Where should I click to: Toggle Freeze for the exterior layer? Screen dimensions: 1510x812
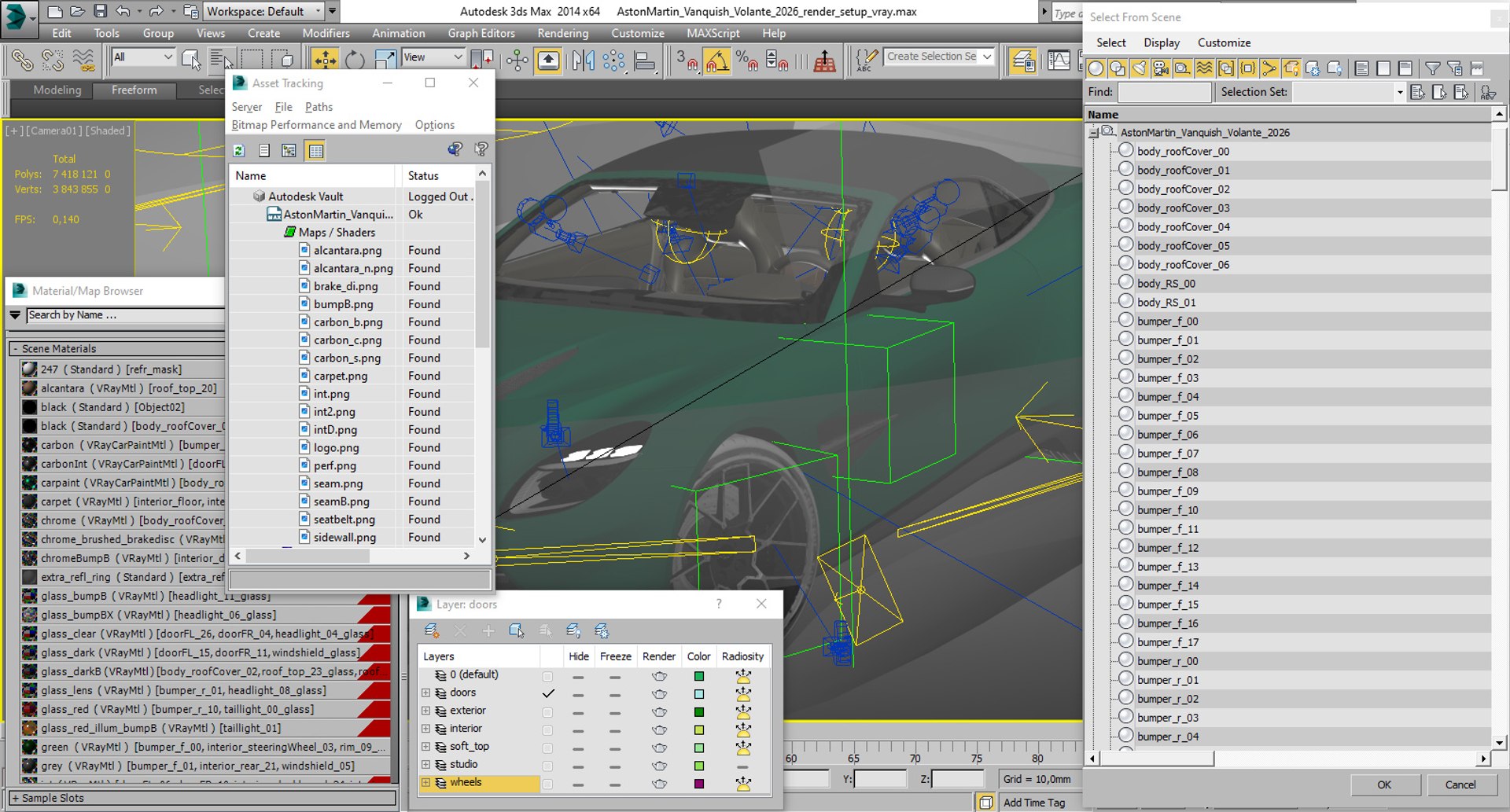click(614, 711)
